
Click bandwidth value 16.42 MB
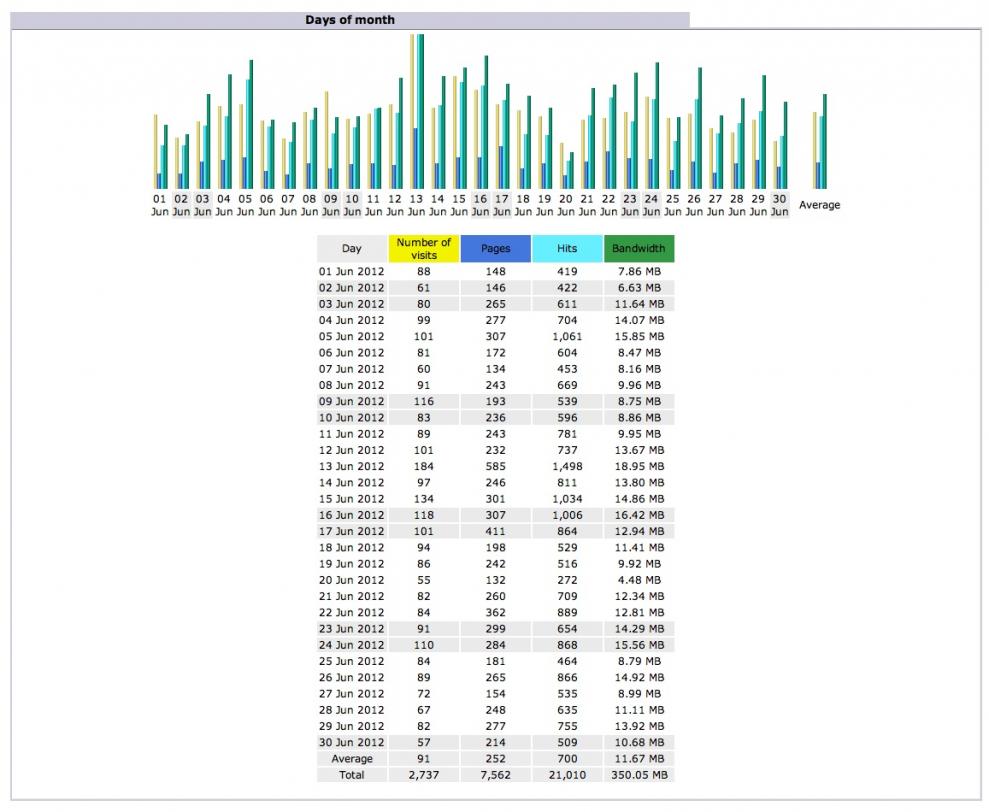click(x=639, y=515)
